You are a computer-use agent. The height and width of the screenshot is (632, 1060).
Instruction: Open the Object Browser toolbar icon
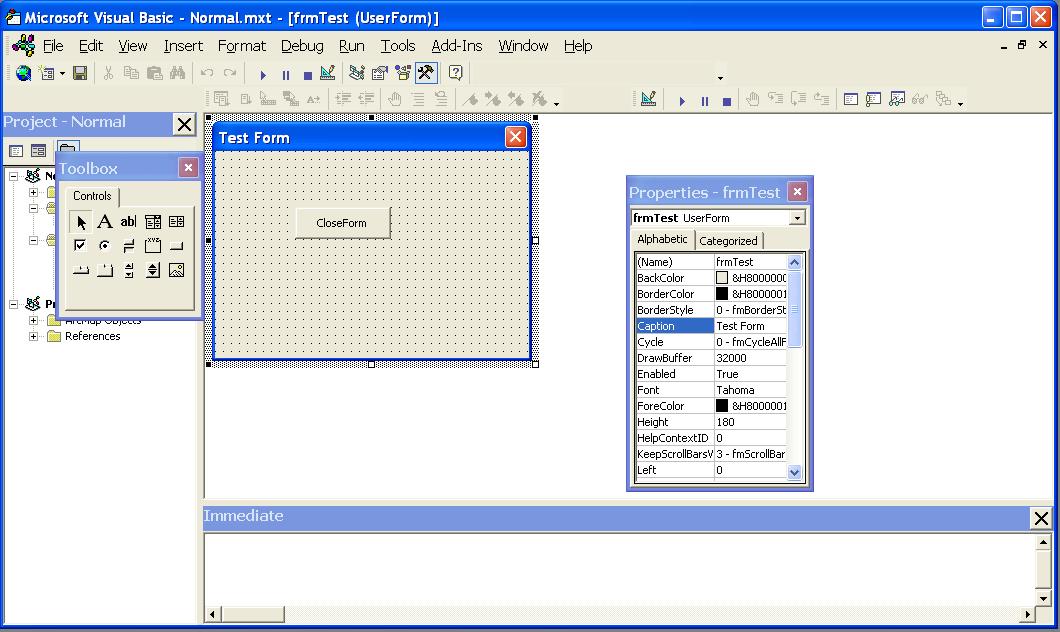click(403, 73)
